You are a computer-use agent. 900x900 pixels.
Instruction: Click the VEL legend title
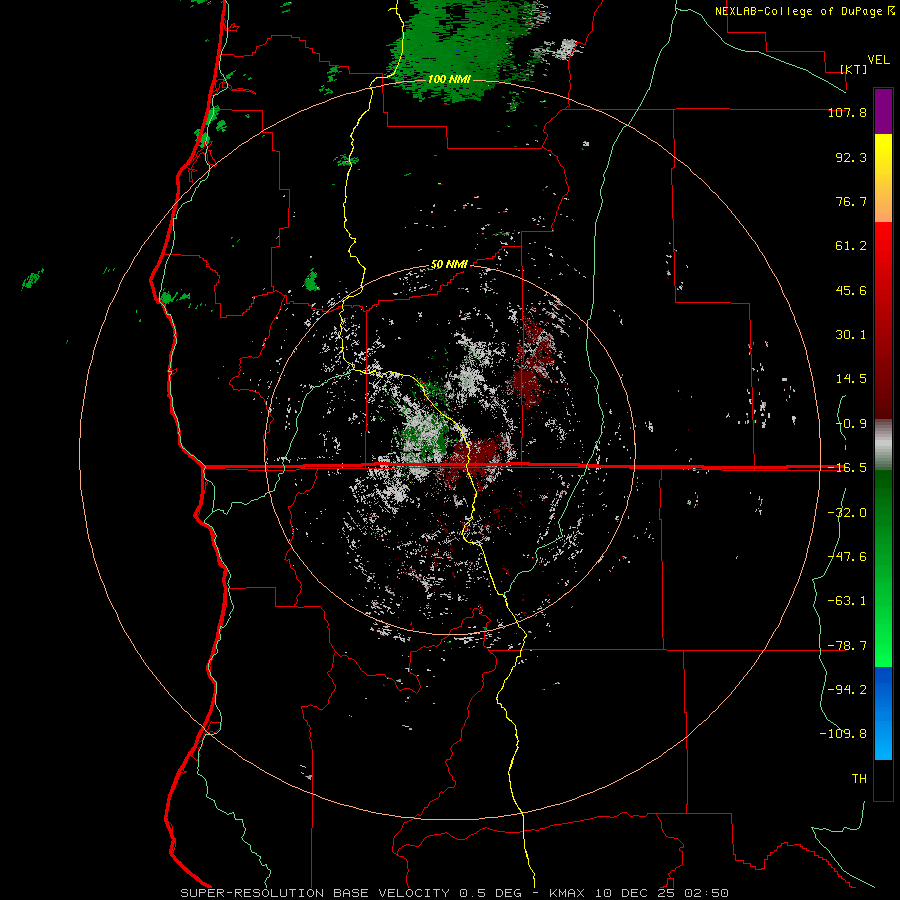tap(878, 60)
